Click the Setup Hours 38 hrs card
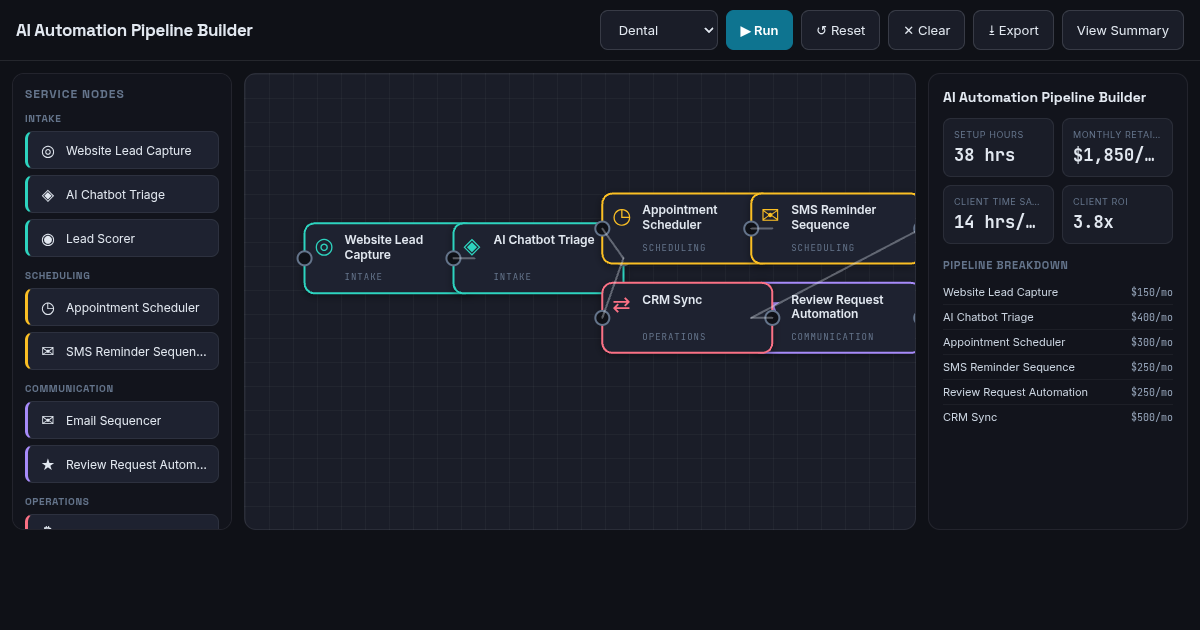Screen dimensions: 1200x630 tap(998, 148)
